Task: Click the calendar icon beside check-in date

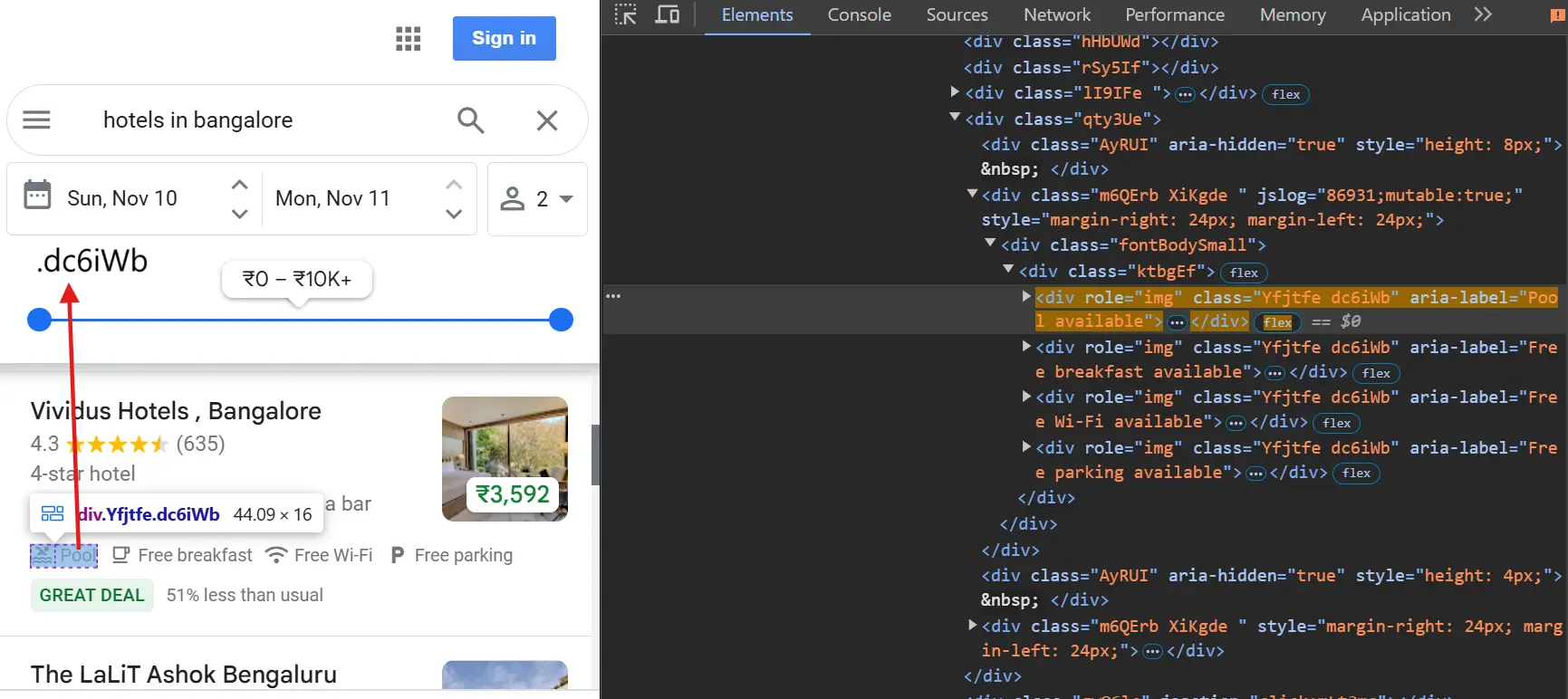Action: pos(37,196)
